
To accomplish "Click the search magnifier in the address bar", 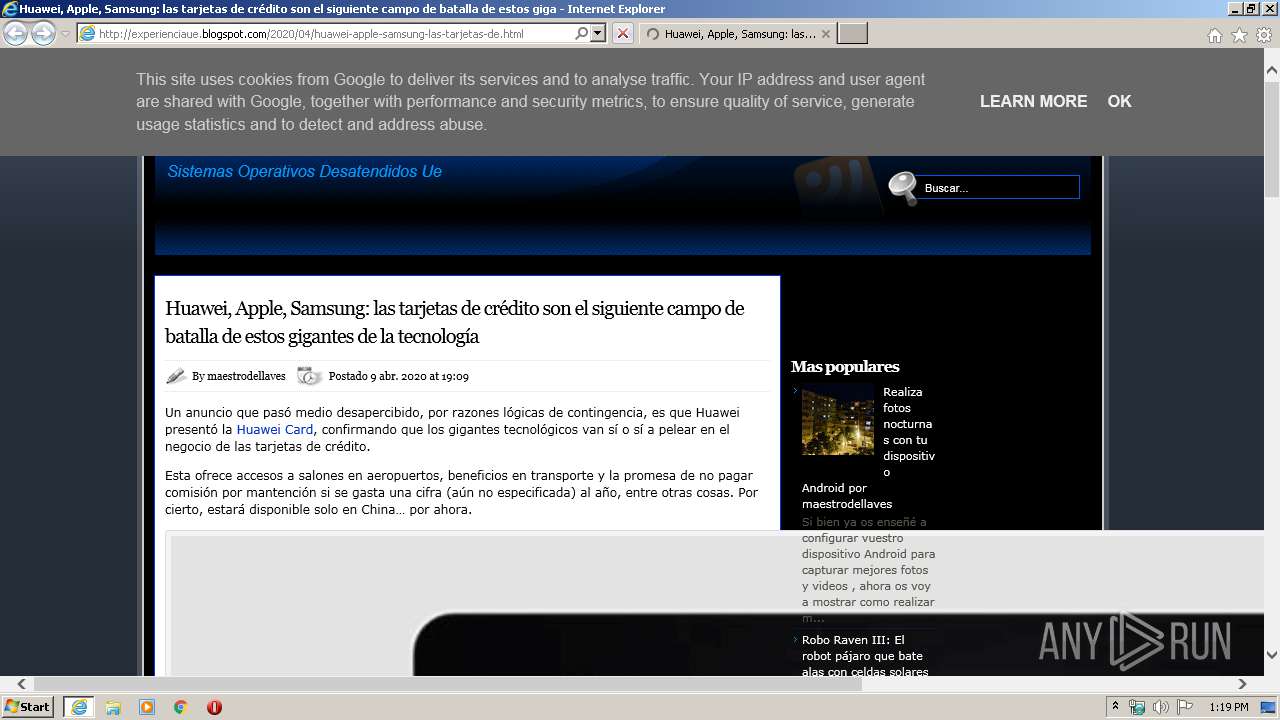I will tap(582, 33).
